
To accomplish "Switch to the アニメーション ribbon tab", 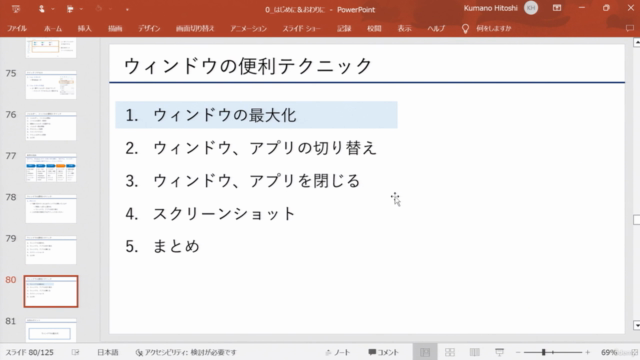I will pos(248,29).
